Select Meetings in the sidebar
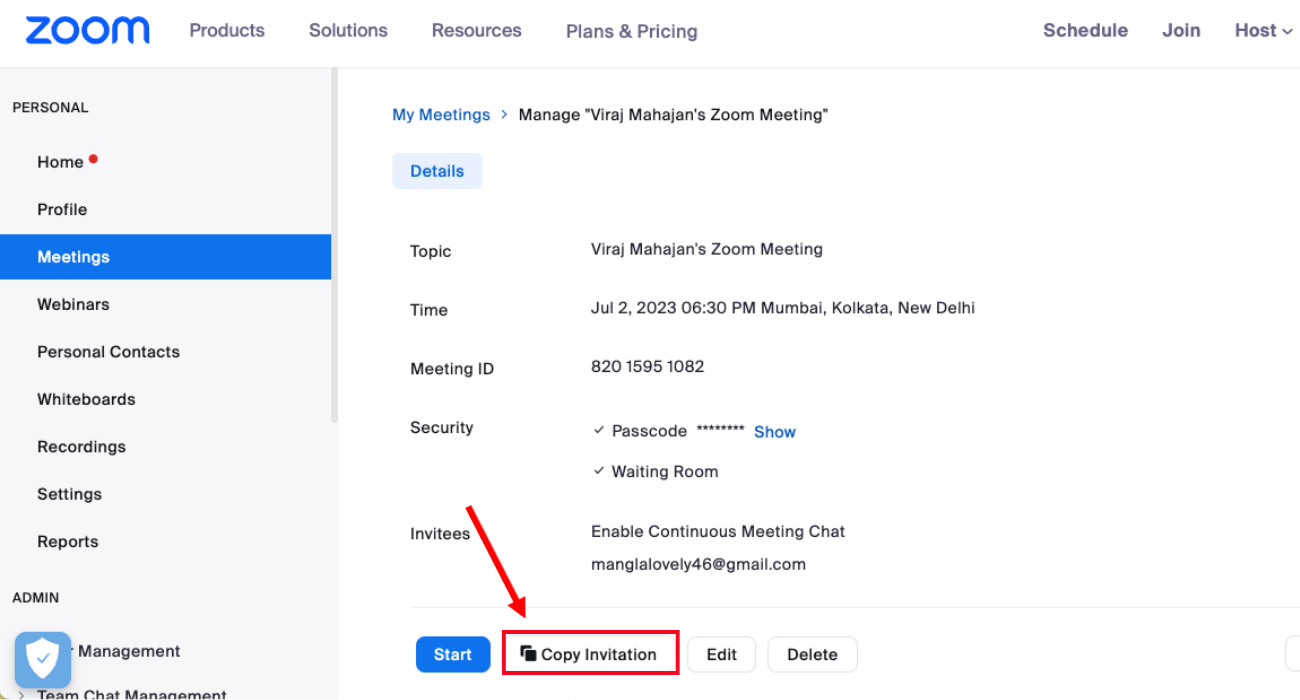 pos(165,257)
